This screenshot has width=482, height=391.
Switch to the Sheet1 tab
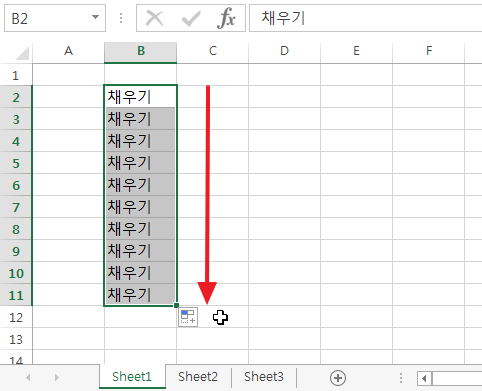[x=132, y=377]
